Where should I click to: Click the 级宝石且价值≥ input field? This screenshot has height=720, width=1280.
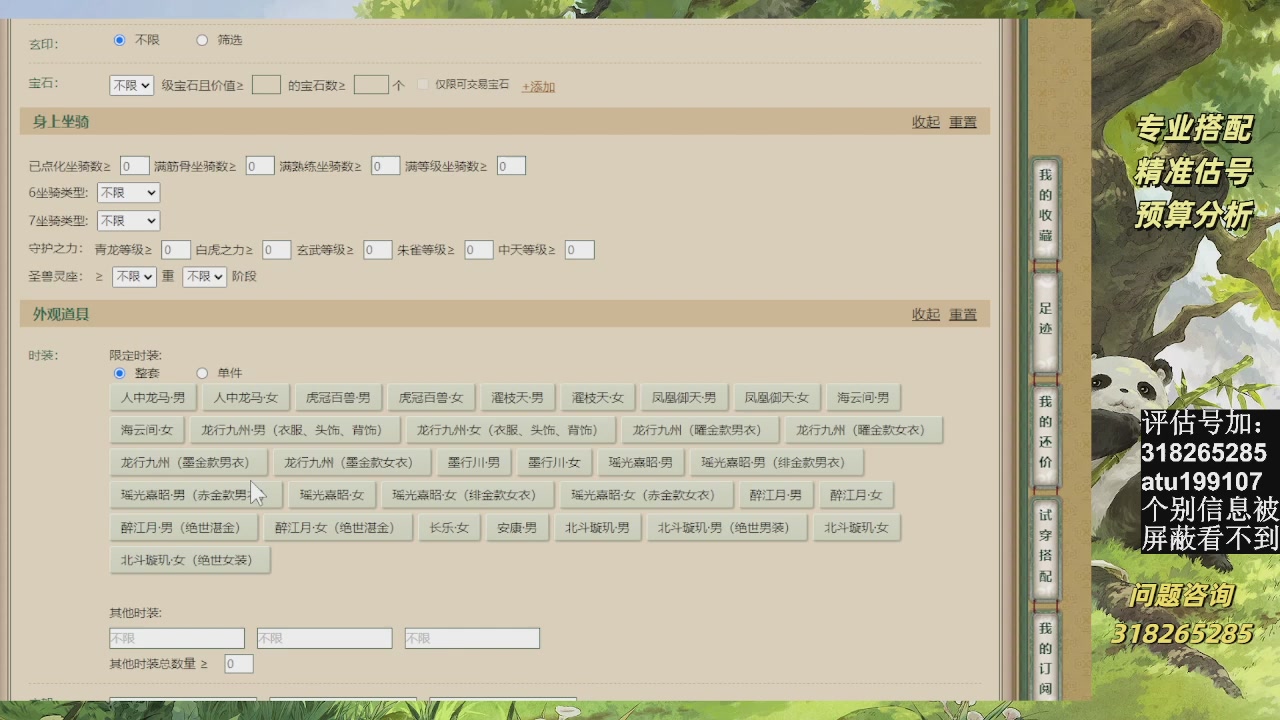click(x=266, y=85)
